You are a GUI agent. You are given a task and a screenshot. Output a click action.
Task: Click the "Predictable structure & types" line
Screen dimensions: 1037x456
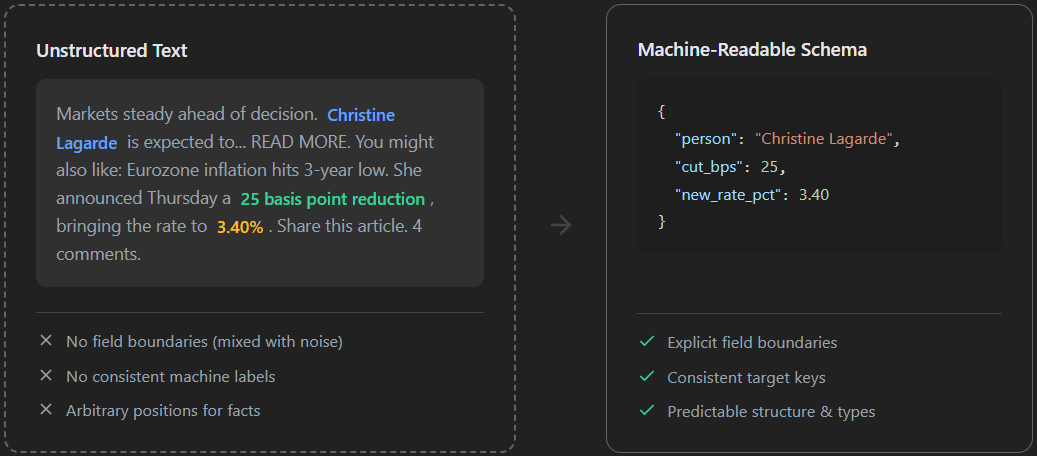click(x=771, y=412)
